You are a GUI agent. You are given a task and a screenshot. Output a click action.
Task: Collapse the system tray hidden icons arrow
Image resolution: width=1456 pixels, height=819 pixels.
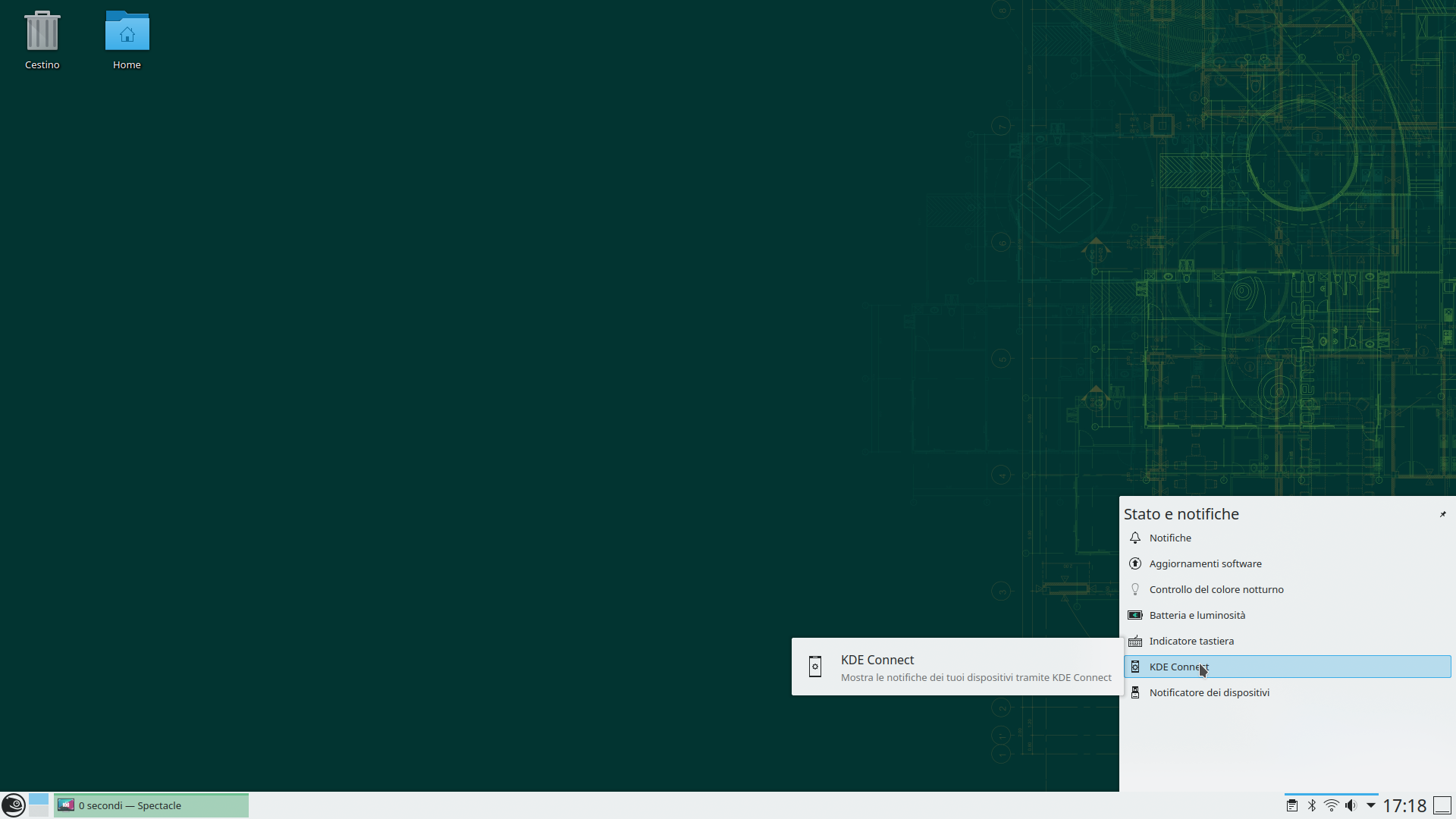1370,805
